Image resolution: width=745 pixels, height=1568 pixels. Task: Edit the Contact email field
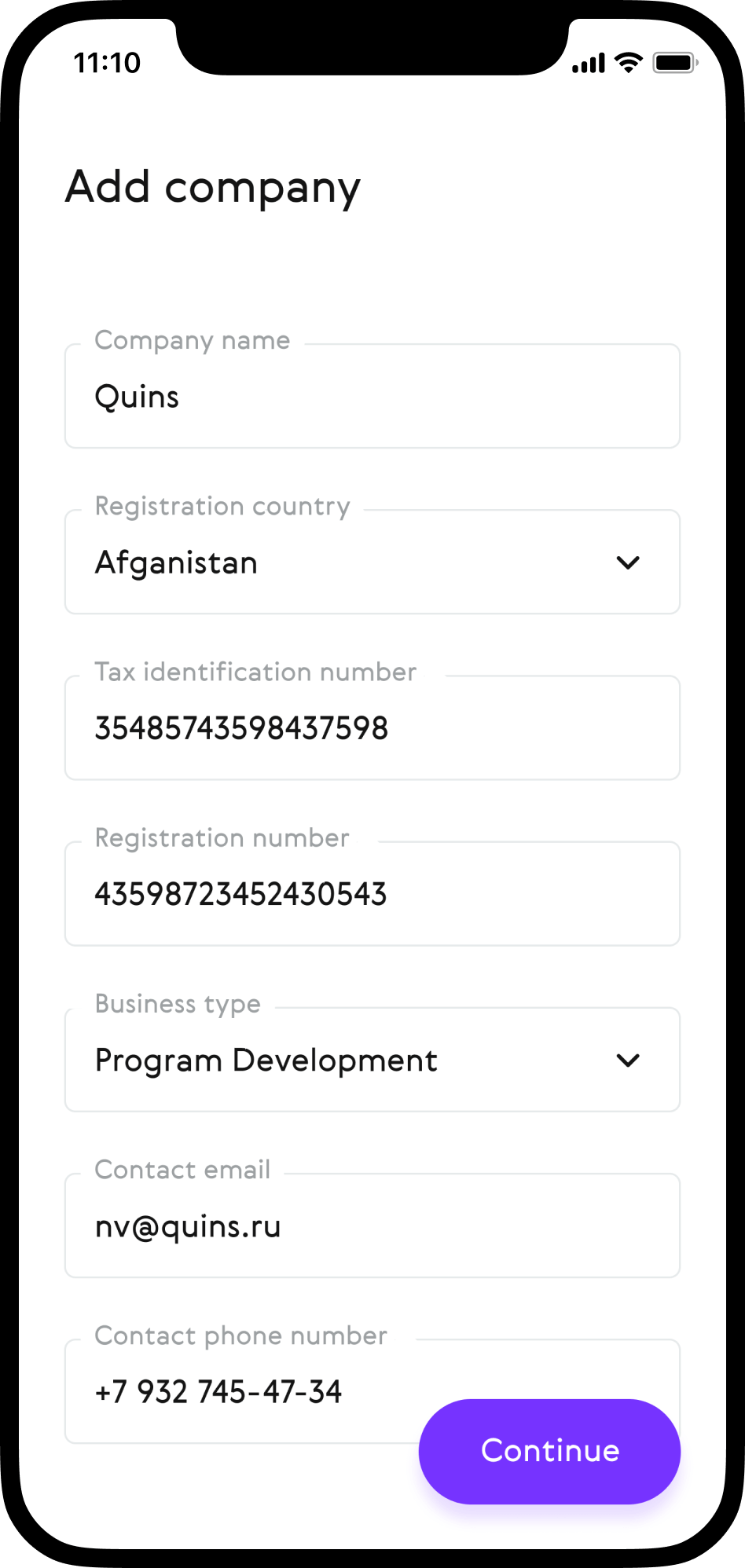[x=372, y=1226]
